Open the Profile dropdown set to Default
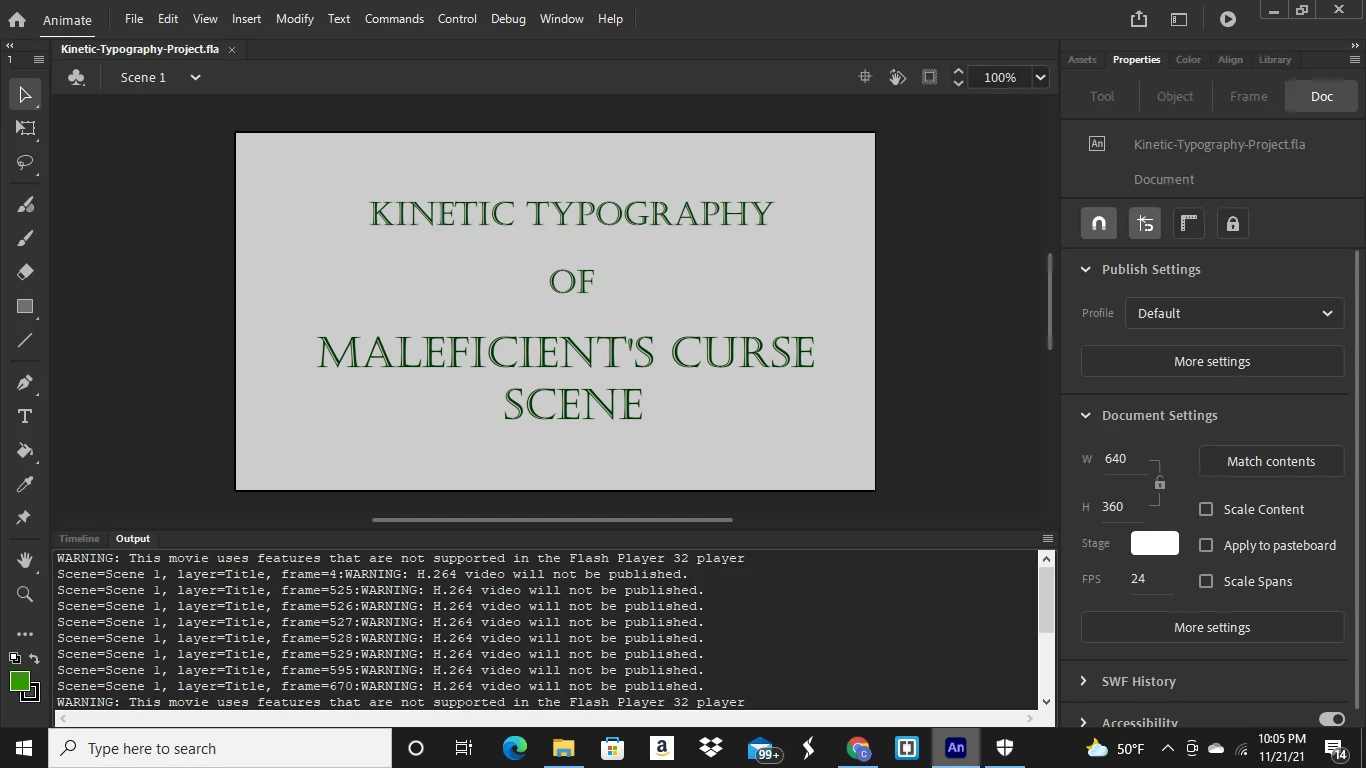 pos(1234,313)
